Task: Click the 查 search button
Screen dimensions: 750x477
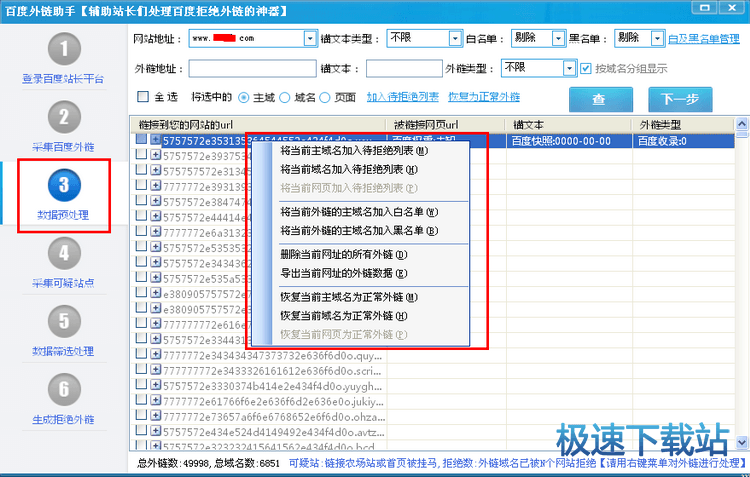Action: (x=601, y=100)
